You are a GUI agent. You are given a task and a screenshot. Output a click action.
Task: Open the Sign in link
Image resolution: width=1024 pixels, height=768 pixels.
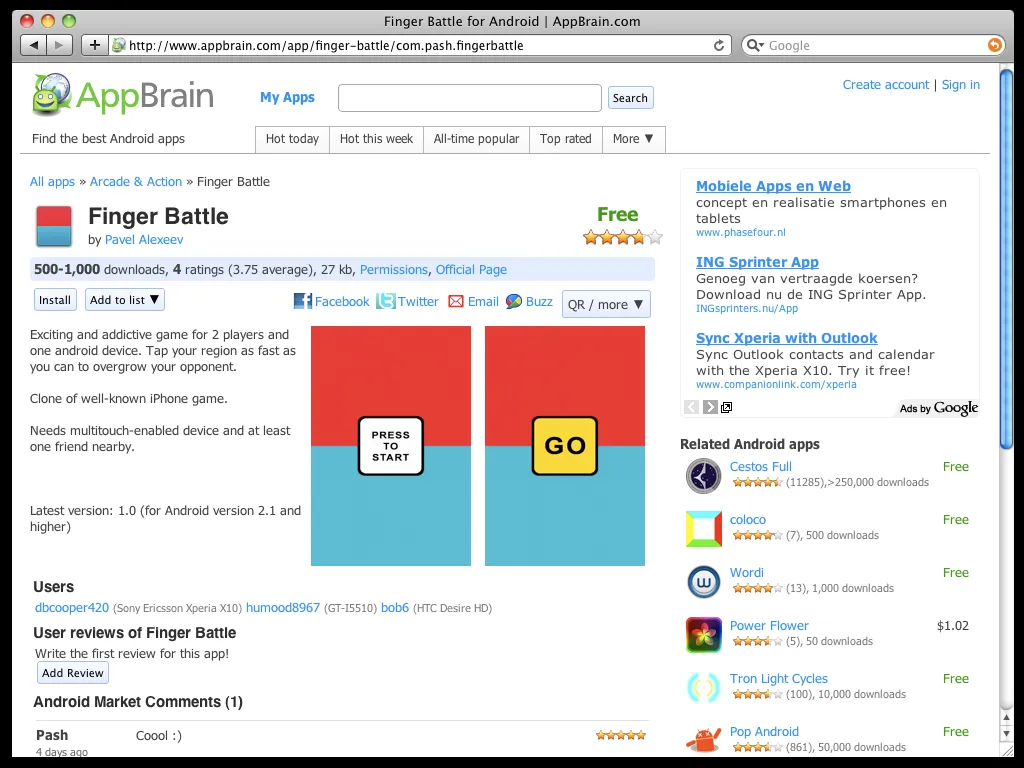[961, 85]
